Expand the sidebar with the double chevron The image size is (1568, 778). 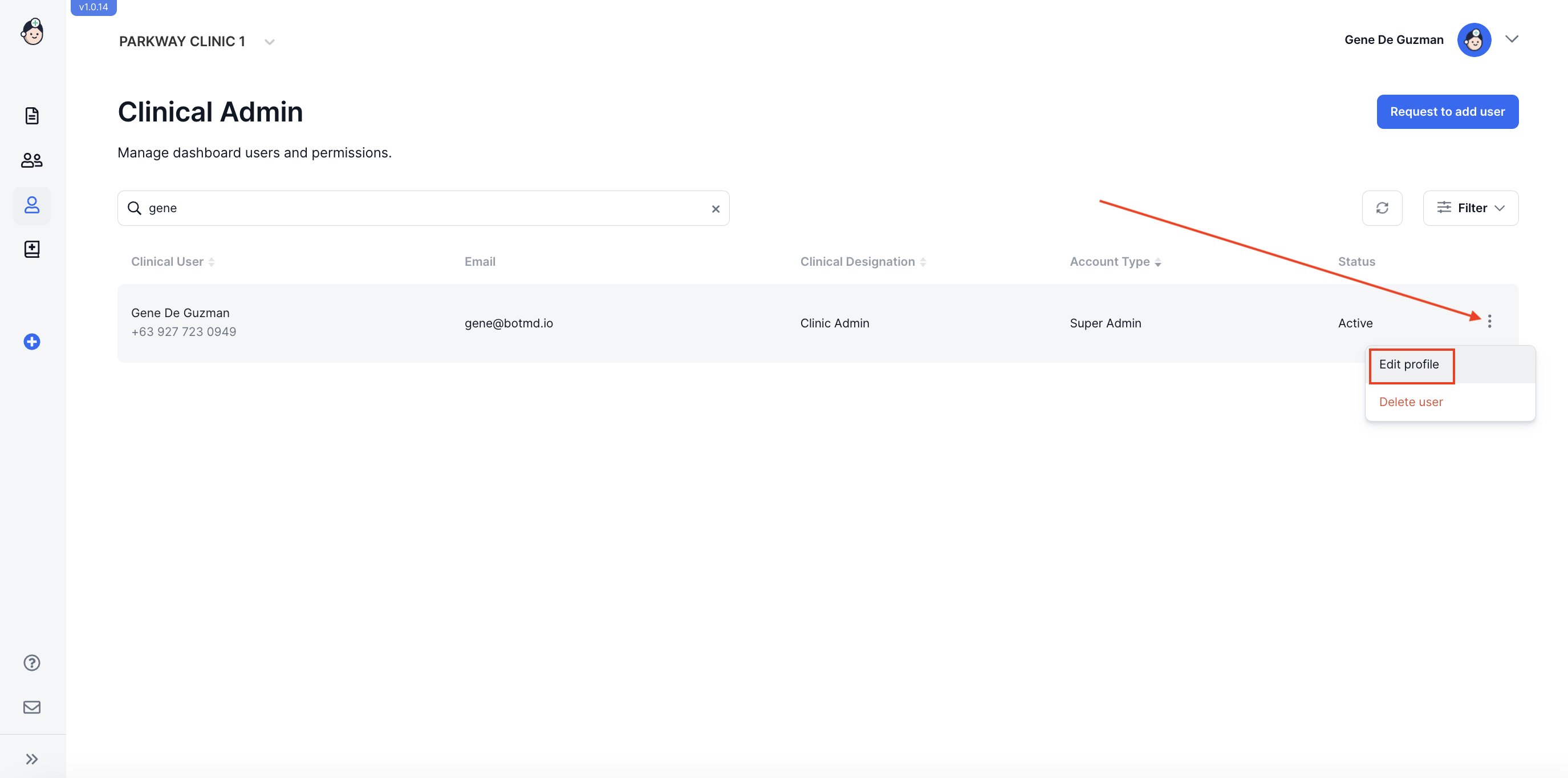pyautogui.click(x=32, y=759)
